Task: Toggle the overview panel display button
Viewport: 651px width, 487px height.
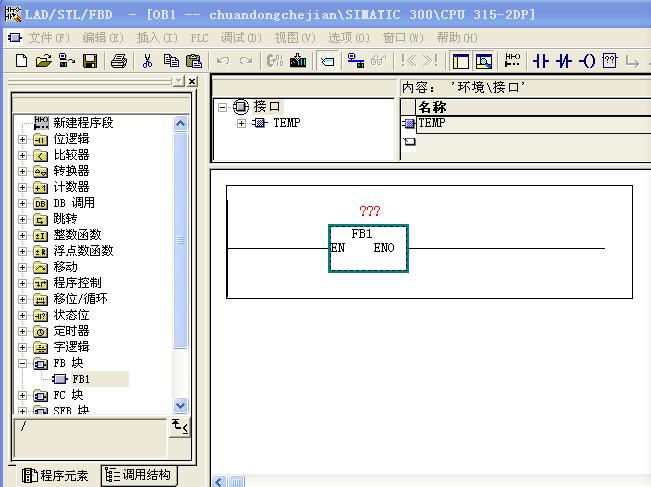Action: tap(460, 61)
